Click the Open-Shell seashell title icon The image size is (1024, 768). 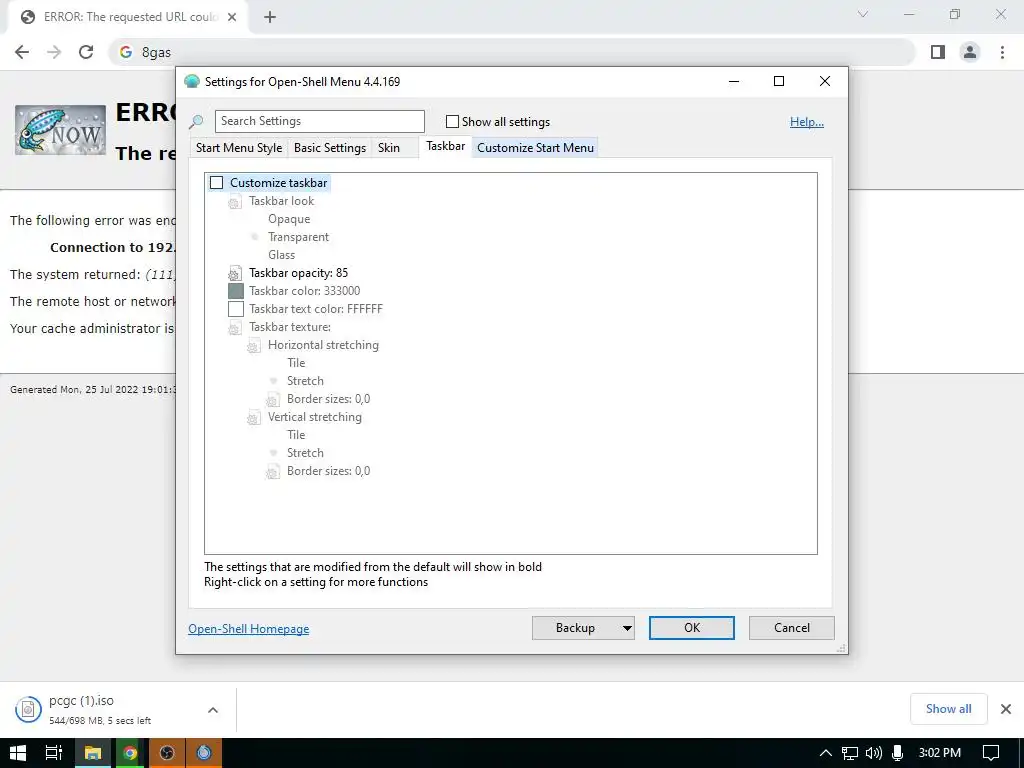[x=192, y=81]
